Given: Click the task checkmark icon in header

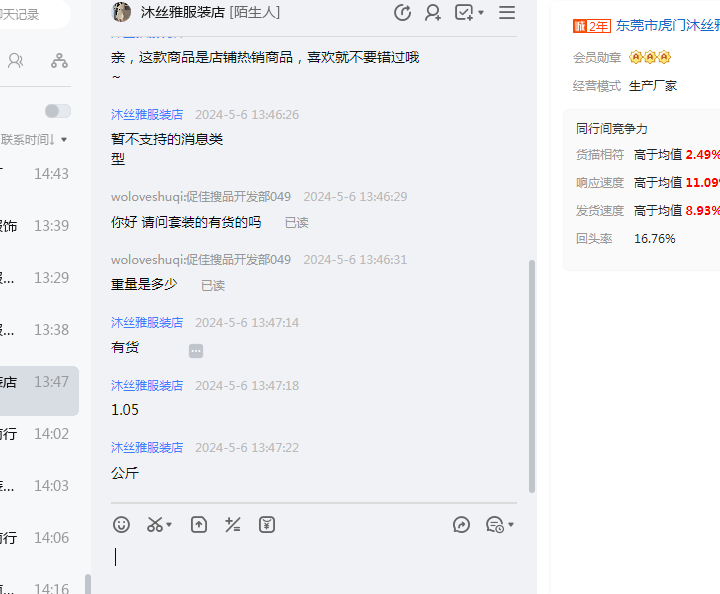Looking at the screenshot, I should coord(464,12).
